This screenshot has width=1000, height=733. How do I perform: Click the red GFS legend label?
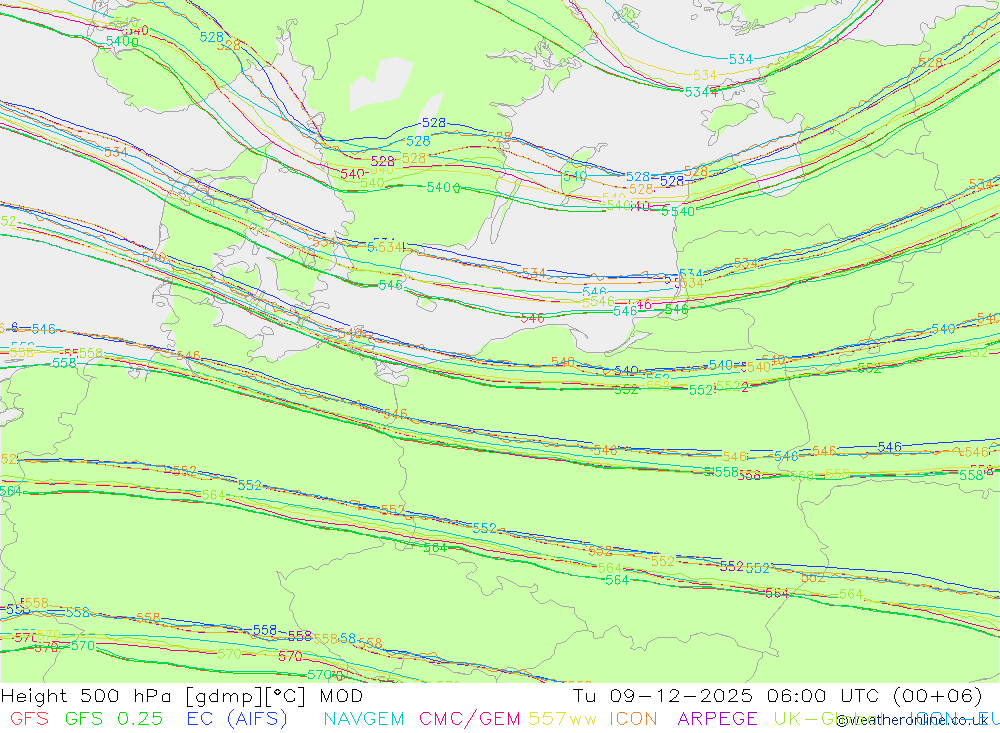click(x=29, y=719)
